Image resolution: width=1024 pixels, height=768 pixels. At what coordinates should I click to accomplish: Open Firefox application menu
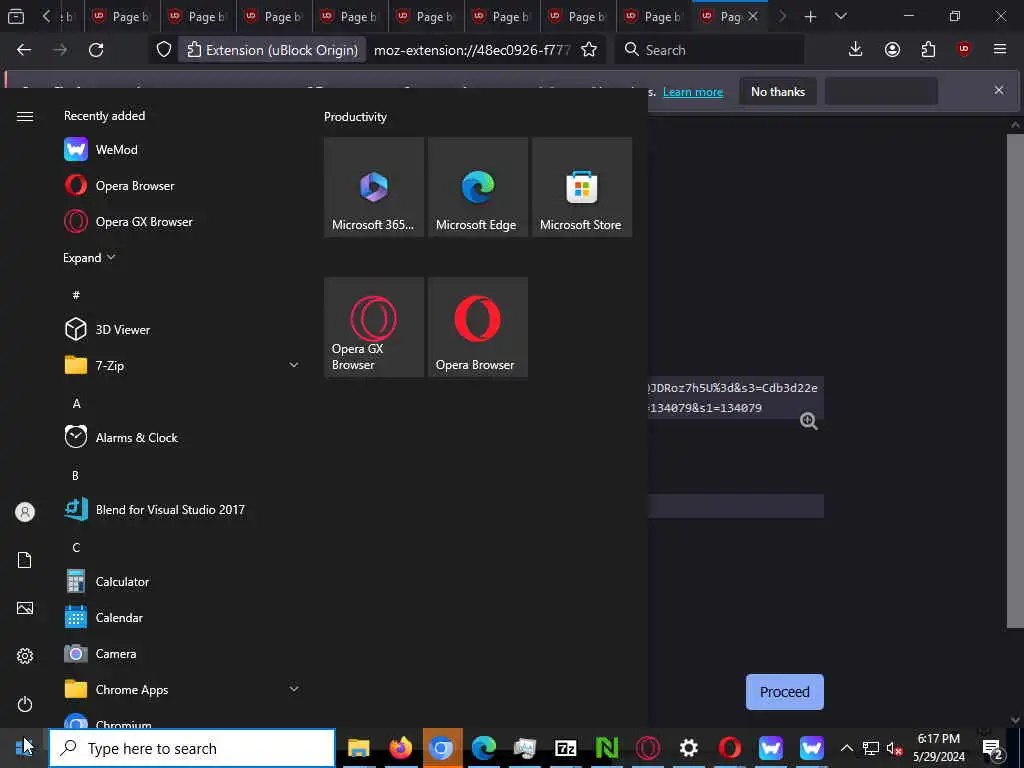[x=1000, y=50]
